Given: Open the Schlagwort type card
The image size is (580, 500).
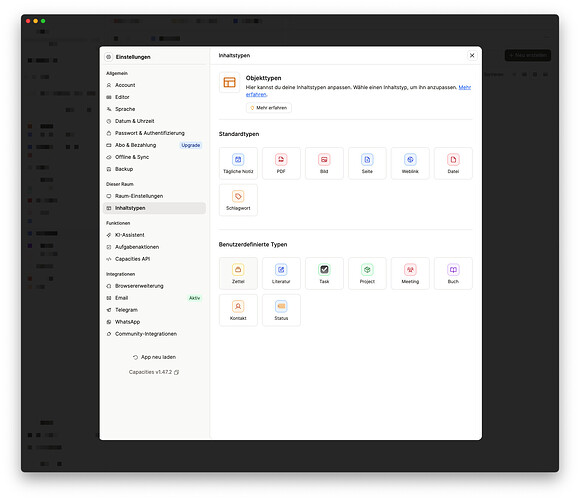Looking at the screenshot, I should tap(238, 200).
